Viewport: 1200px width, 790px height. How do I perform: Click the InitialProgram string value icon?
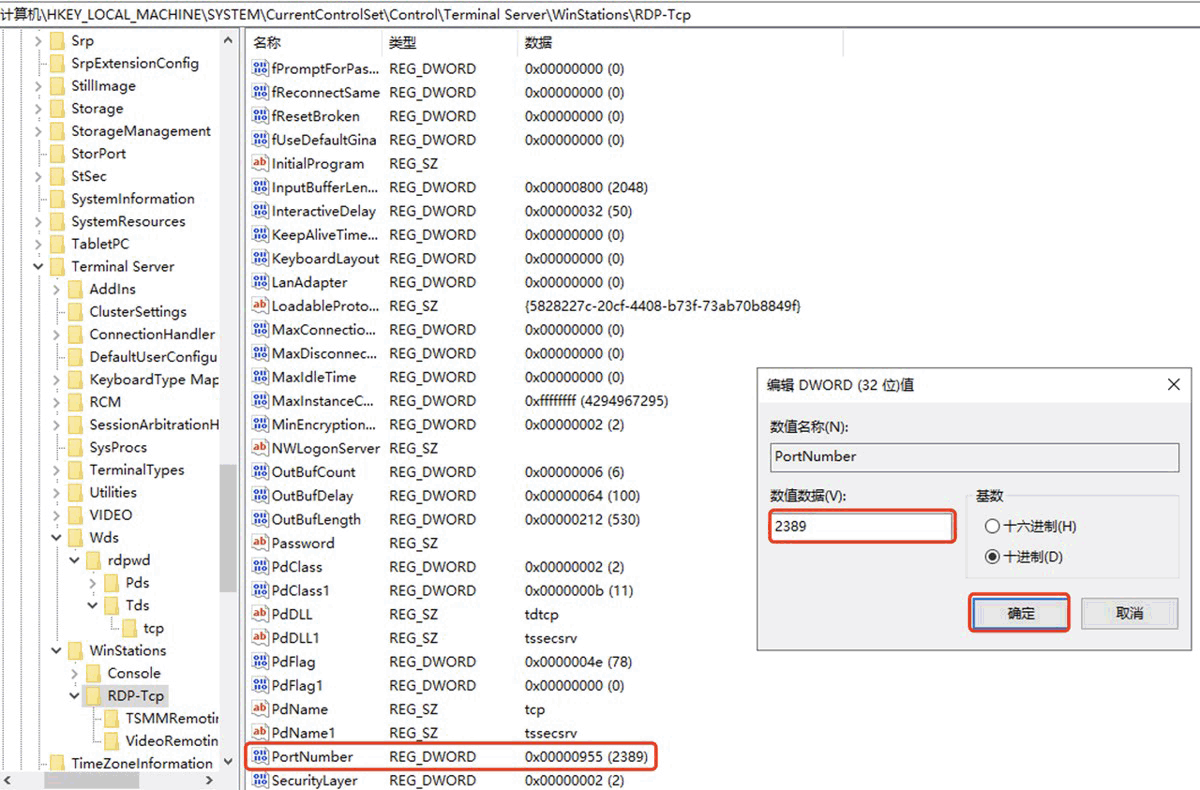point(260,164)
